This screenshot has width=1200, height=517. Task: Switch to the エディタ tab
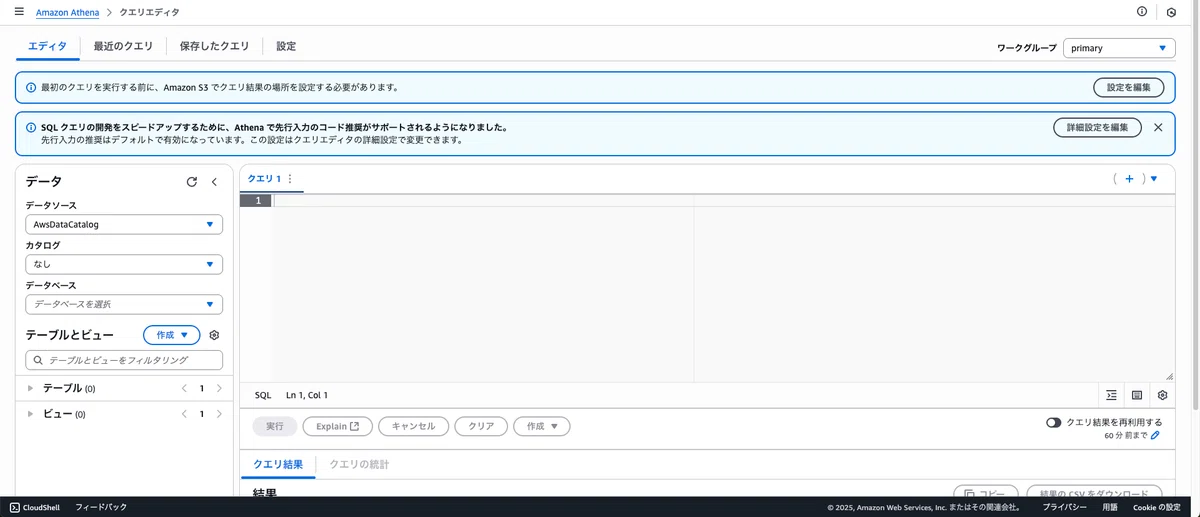click(x=48, y=46)
